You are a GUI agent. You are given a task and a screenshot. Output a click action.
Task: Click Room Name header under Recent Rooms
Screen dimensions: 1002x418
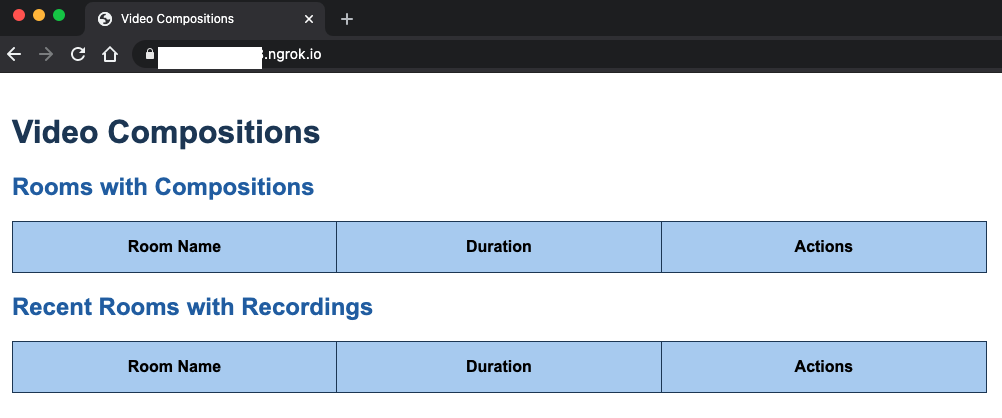[174, 367]
